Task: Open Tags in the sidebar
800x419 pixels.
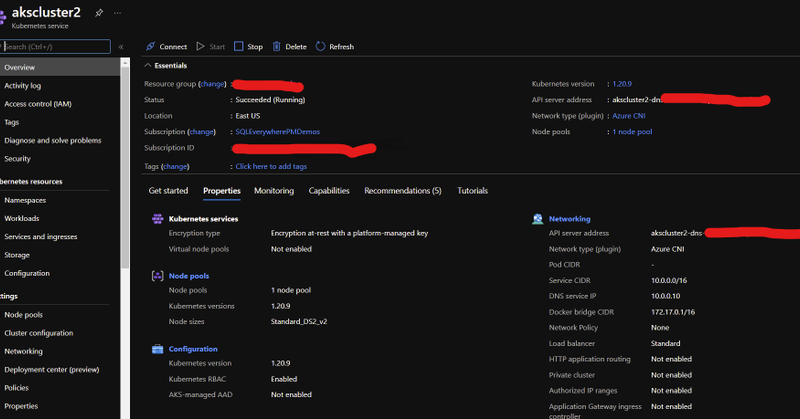Action: [x=11, y=122]
